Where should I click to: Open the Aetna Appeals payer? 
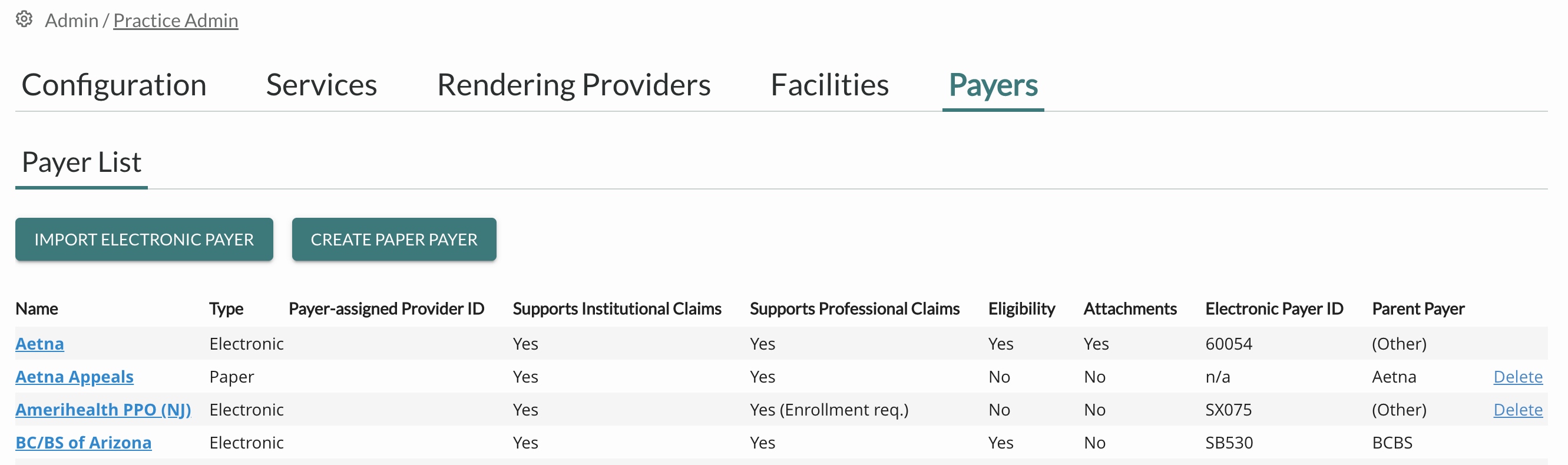pyautogui.click(x=74, y=377)
